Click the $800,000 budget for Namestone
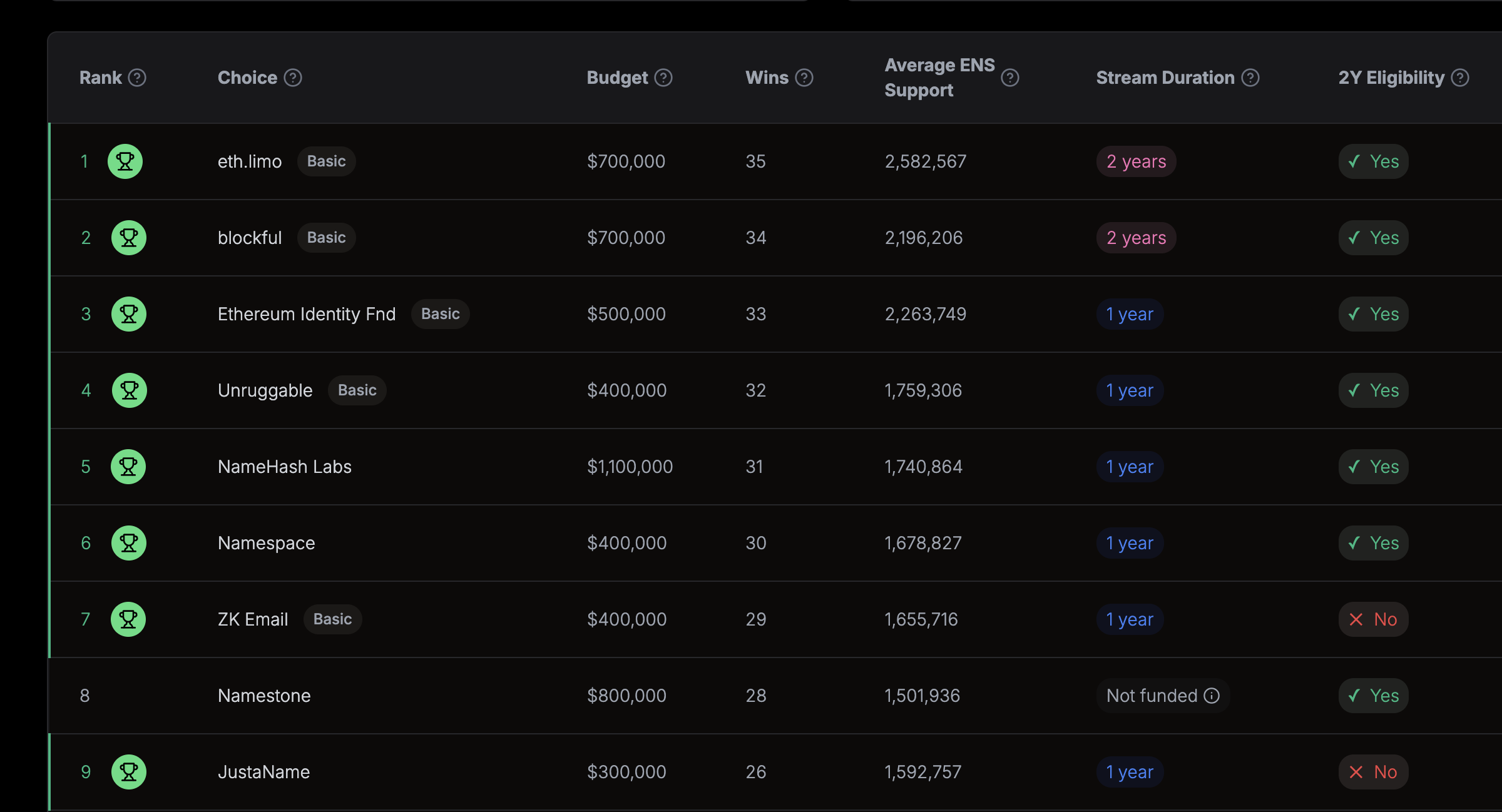Screen dimensions: 1502x812 click(626, 696)
